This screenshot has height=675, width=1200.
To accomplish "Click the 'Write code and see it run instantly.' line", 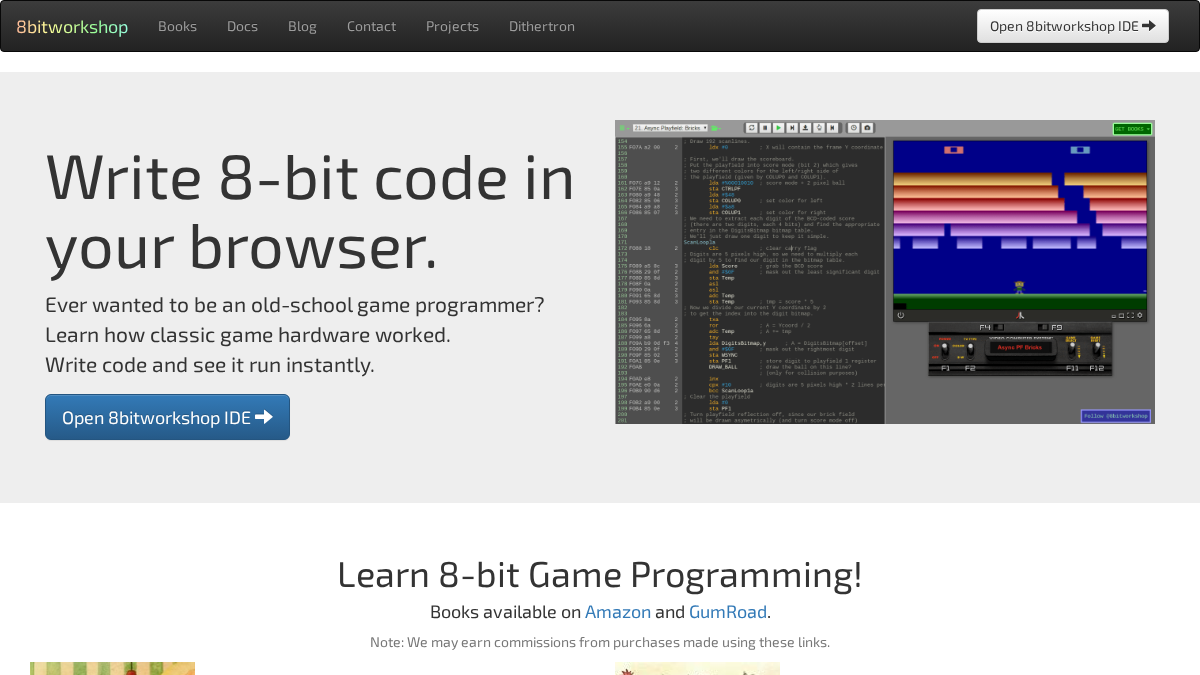I will coord(210,365).
